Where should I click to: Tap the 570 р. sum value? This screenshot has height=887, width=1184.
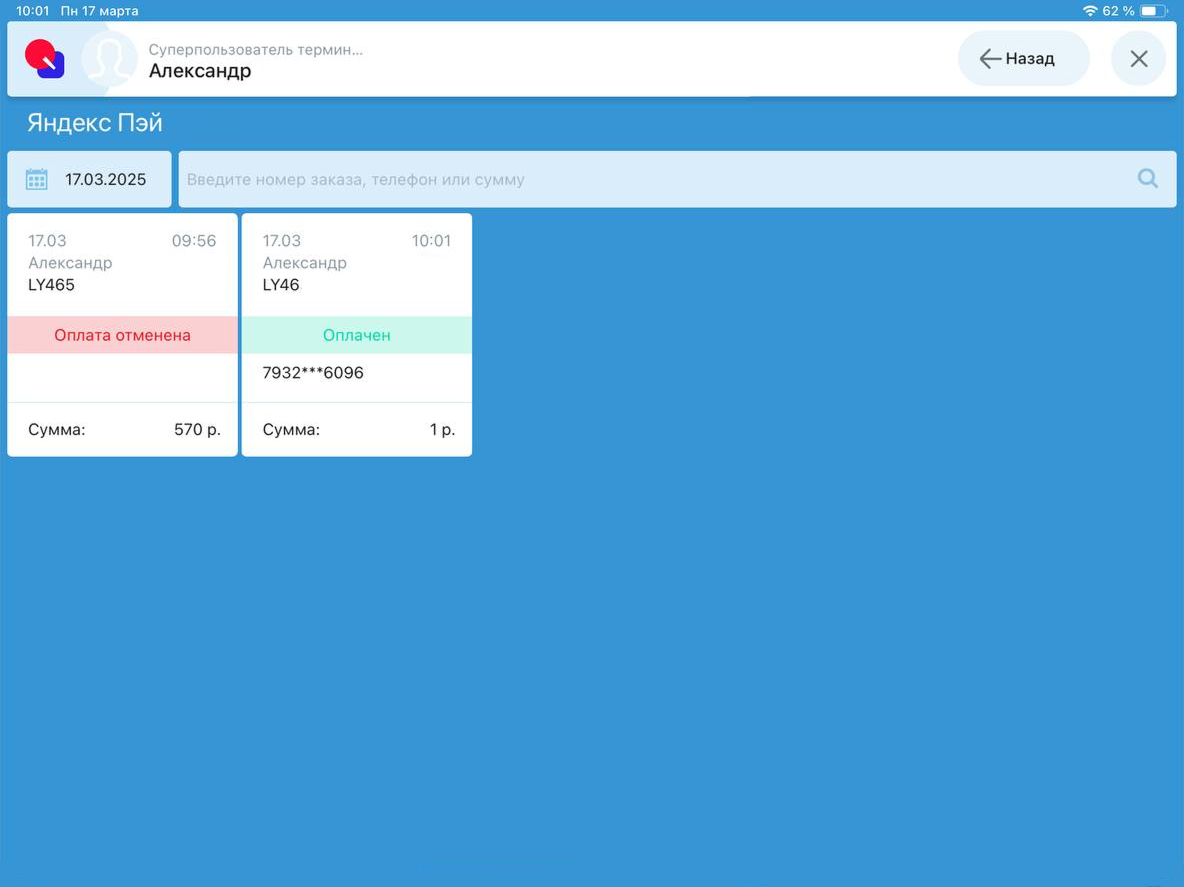[x=197, y=430]
